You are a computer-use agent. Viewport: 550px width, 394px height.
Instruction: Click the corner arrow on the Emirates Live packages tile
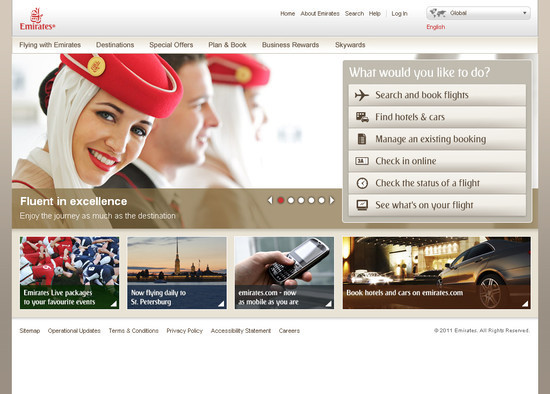click(114, 304)
